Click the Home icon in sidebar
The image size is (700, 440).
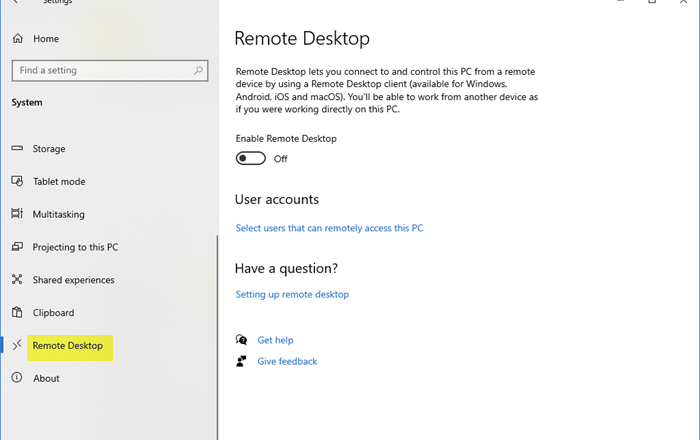pyautogui.click(x=17, y=39)
